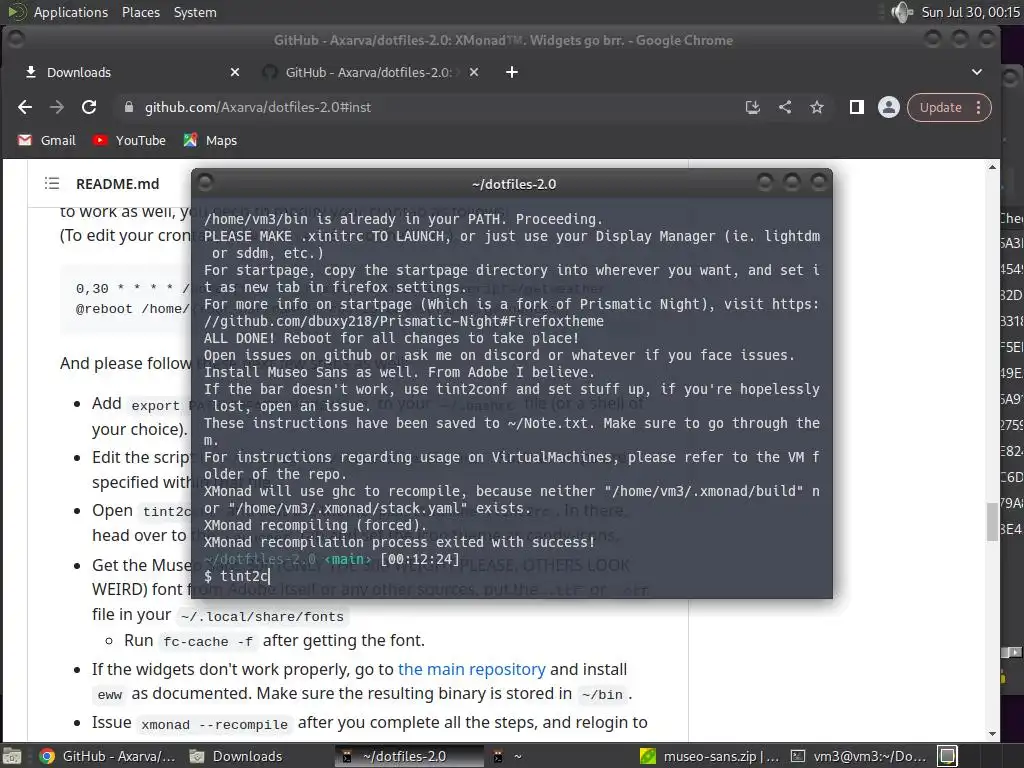Viewport: 1024px width, 768px height.
Task: Click the '~/.local/share/fonts' code text
Action: click(x=262, y=616)
